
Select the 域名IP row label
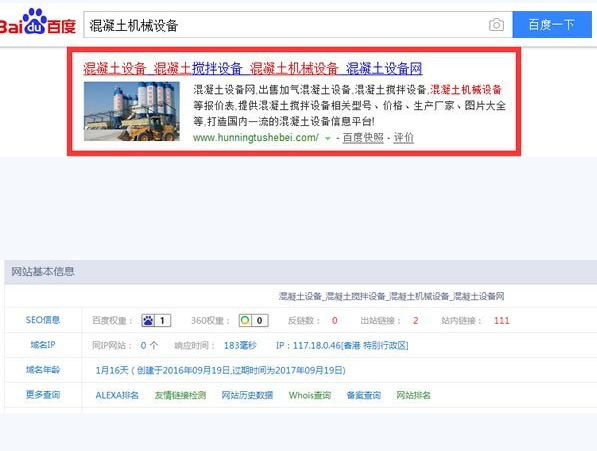pos(43,345)
